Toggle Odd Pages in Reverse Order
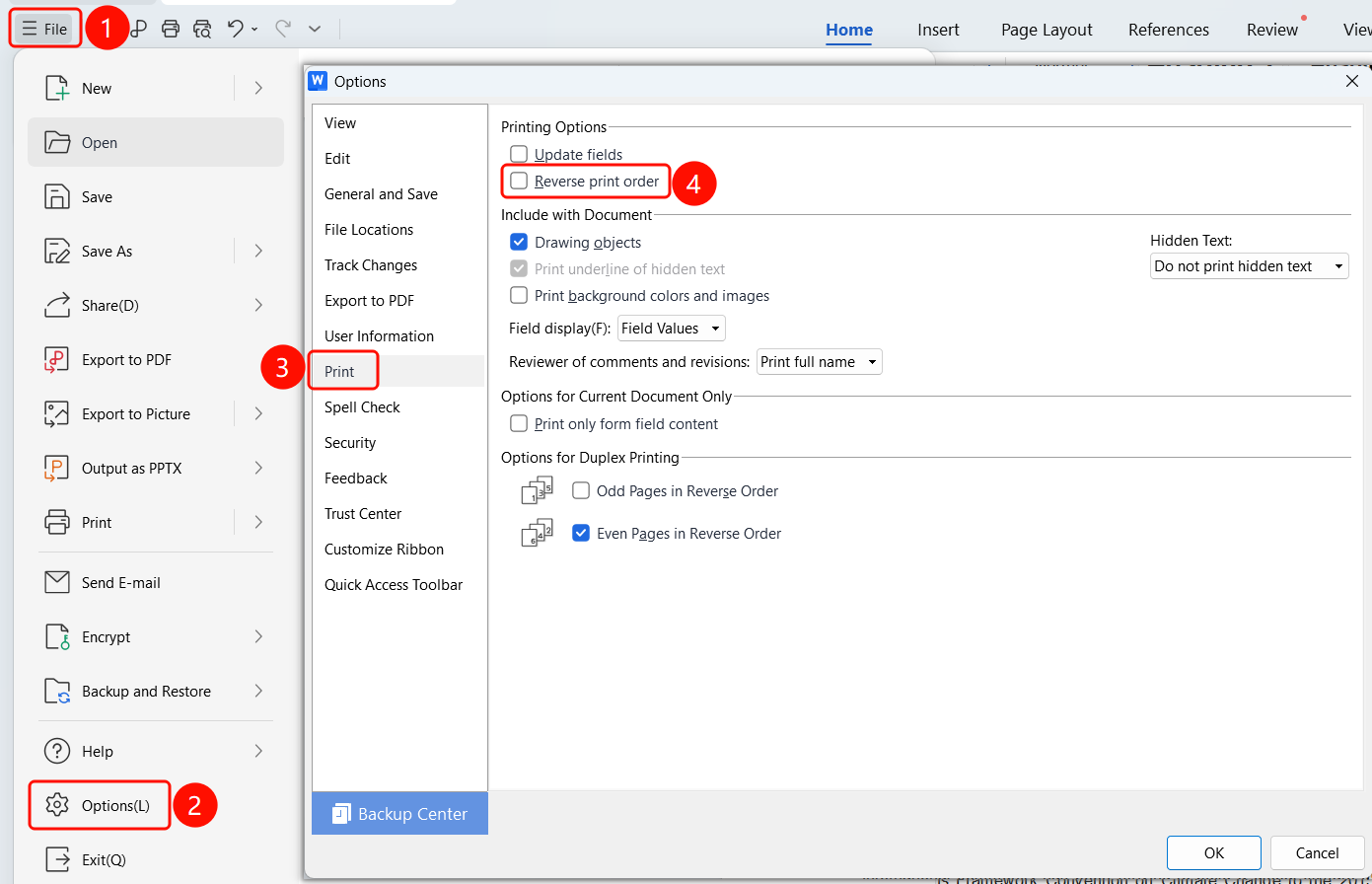This screenshot has width=1372, height=884. (581, 490)
